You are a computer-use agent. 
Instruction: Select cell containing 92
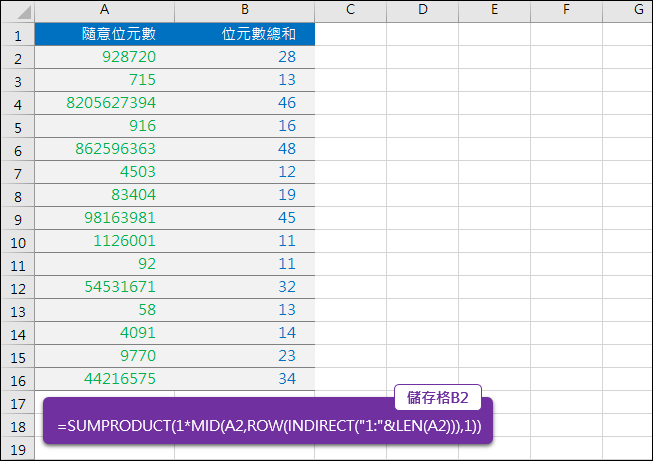[x=105, y=264]
